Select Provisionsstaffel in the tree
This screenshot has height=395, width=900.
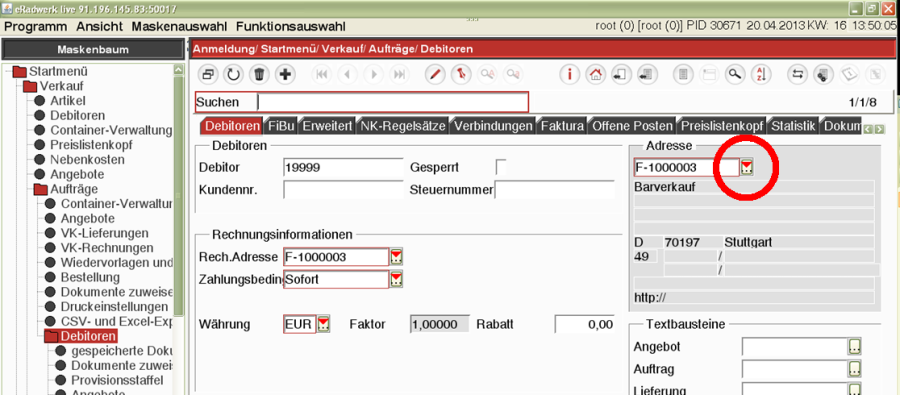[117, 380]
